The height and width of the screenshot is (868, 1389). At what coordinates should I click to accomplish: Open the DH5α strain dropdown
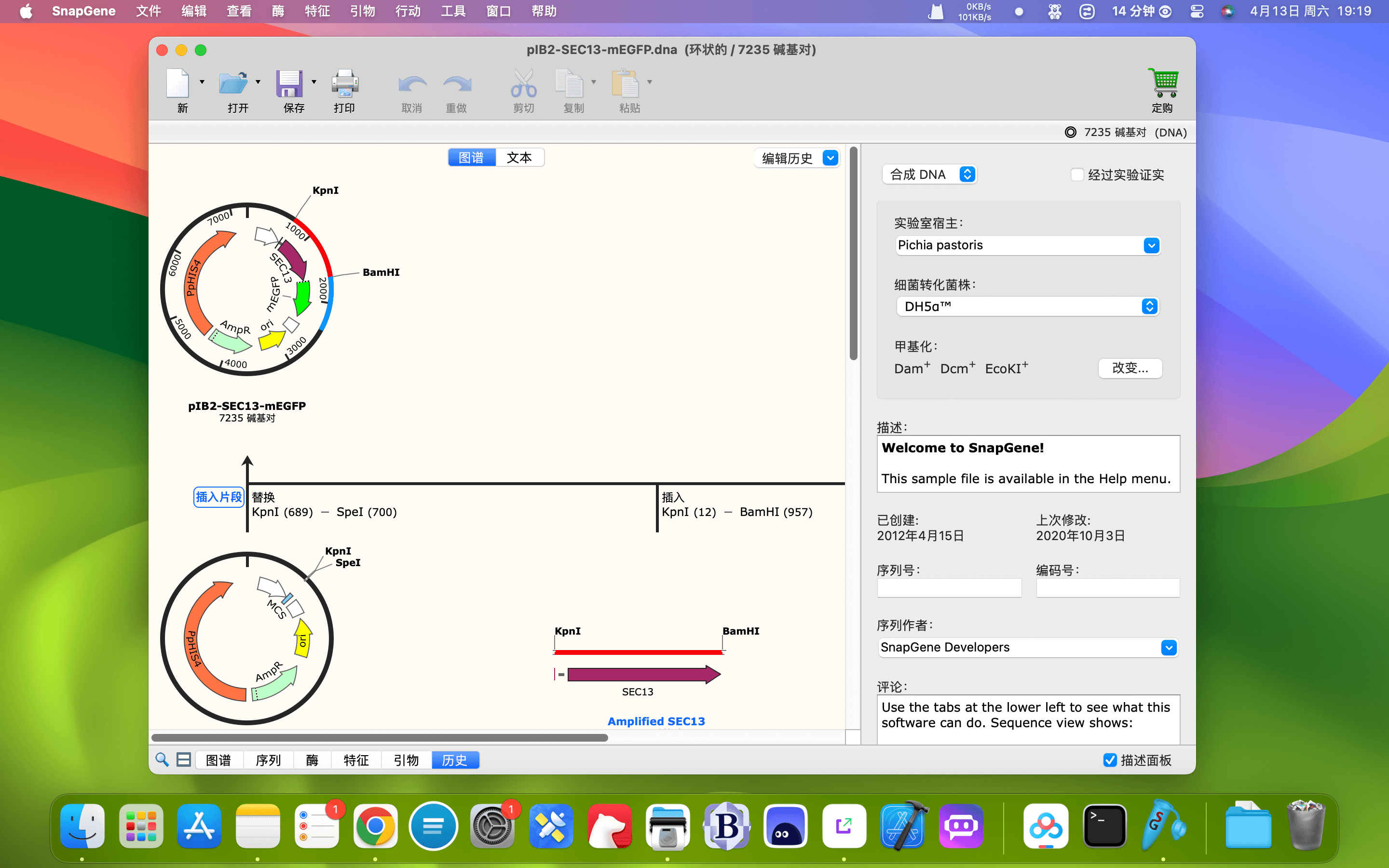point(1027,307)
